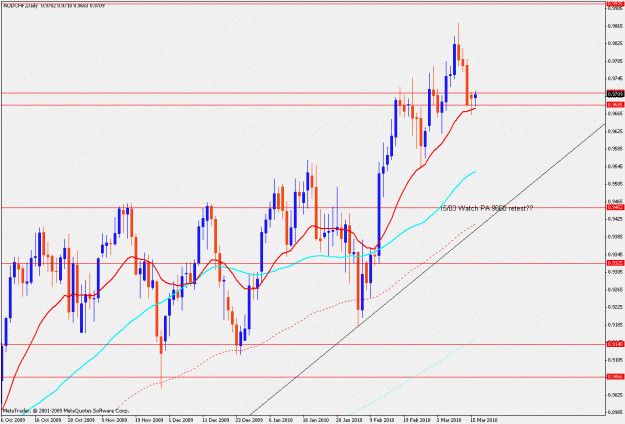This screenshot has width=625, height=424.
Task: Click the "9 Feb 2010" date axis label
Action: pyautogui.click(x=382, y=420)
